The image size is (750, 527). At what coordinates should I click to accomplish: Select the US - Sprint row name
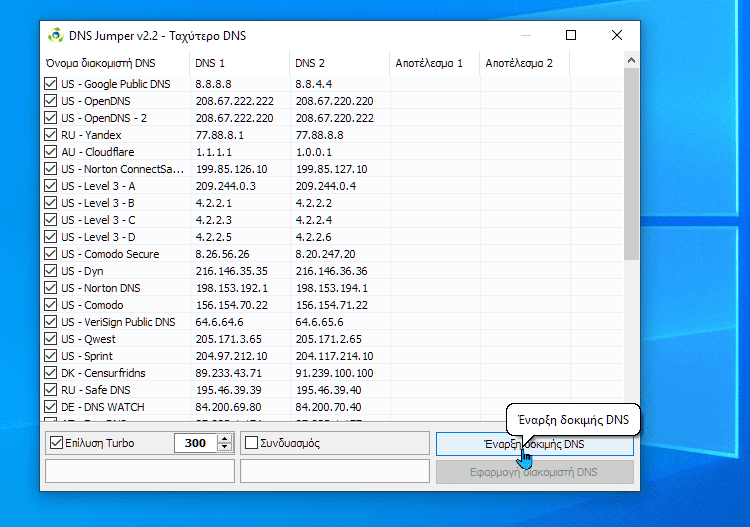pos(87,356)
